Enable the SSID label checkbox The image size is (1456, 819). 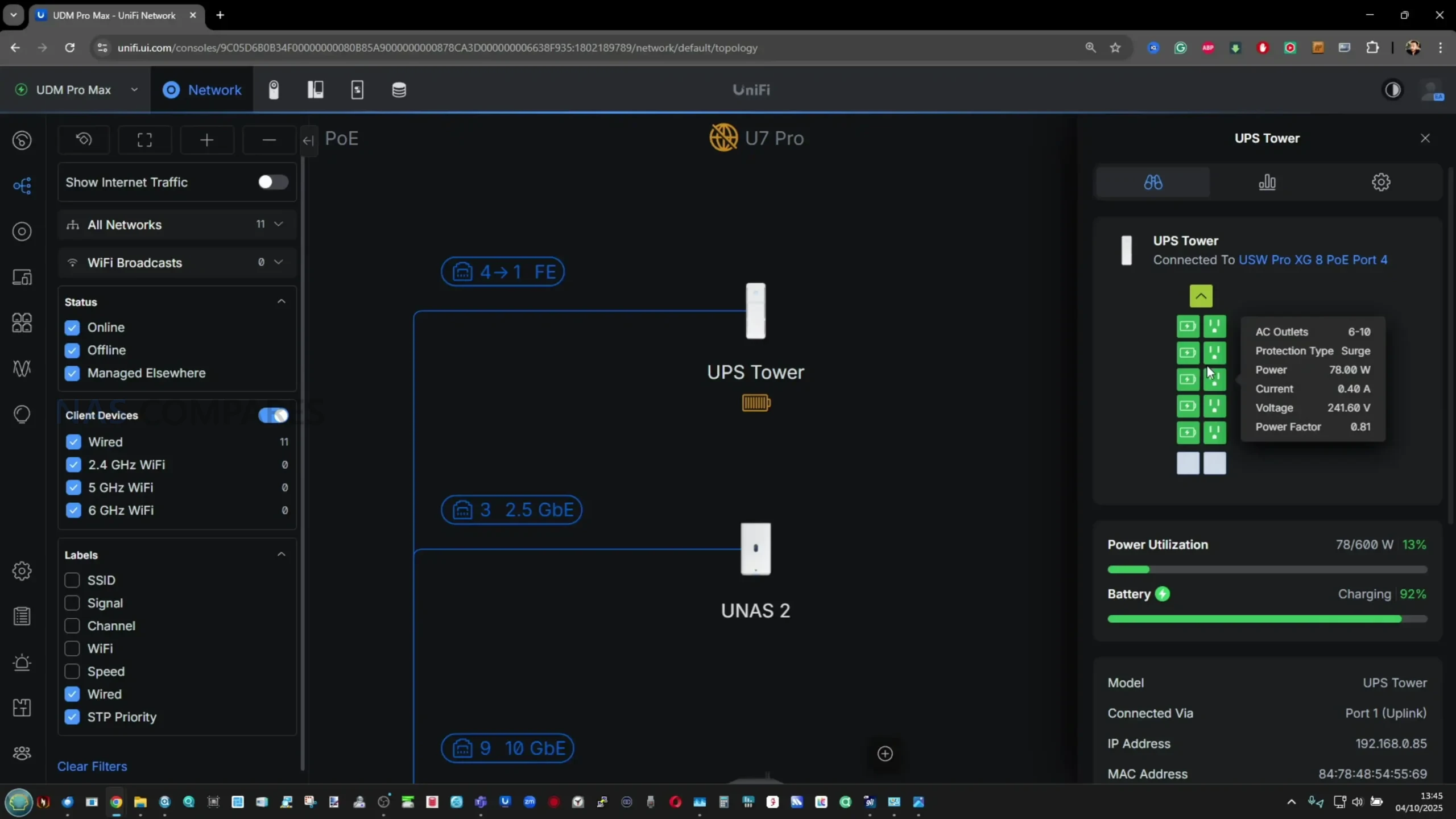(72, 580)
